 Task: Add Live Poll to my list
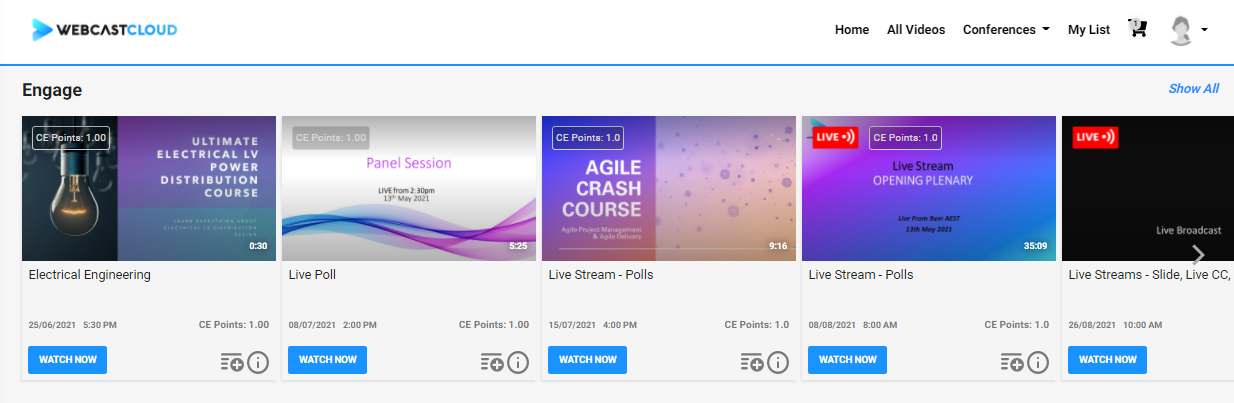coord(491,363)
